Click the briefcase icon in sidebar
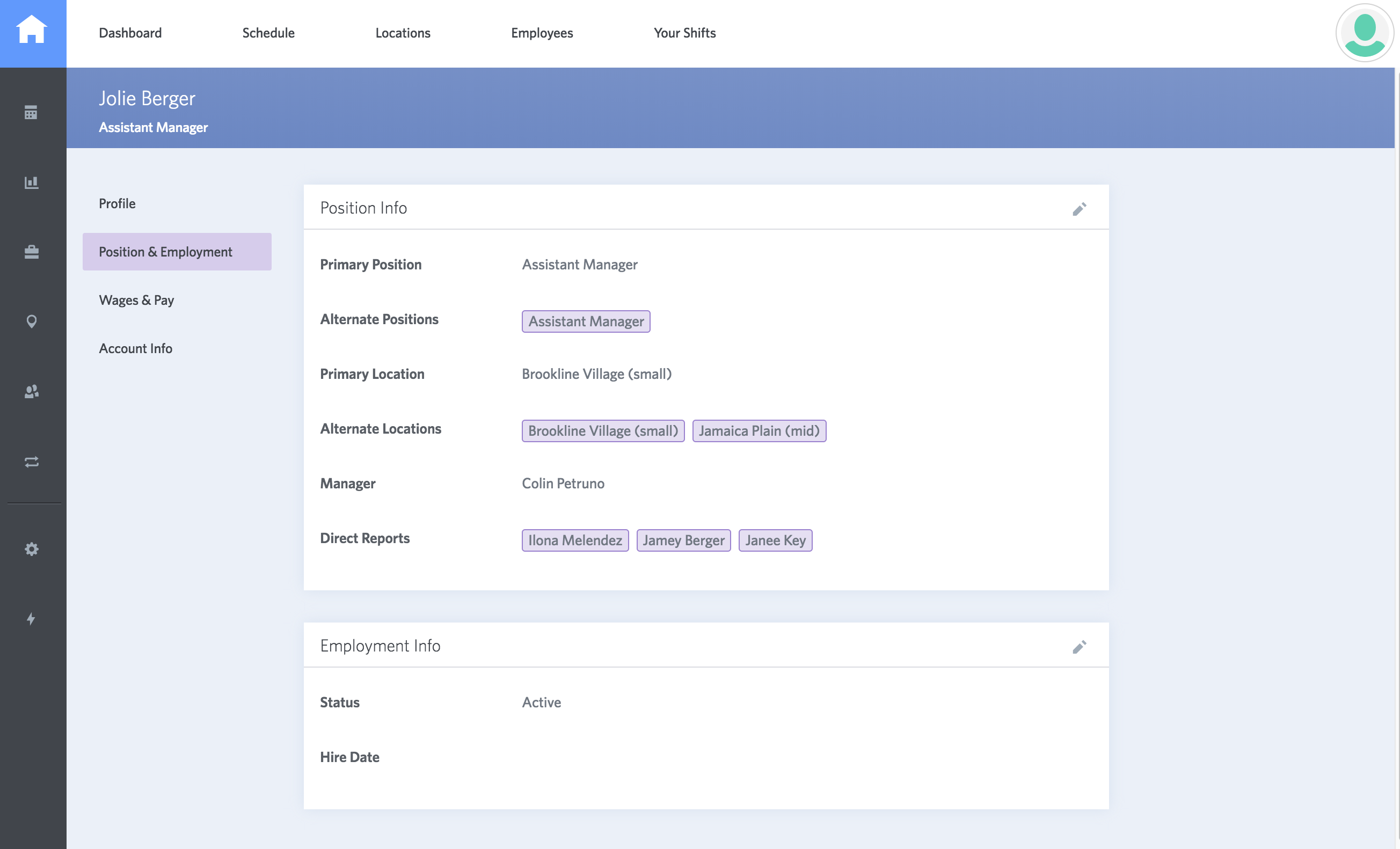Viewport: 1400px width, 849px height. click(31, 252)
